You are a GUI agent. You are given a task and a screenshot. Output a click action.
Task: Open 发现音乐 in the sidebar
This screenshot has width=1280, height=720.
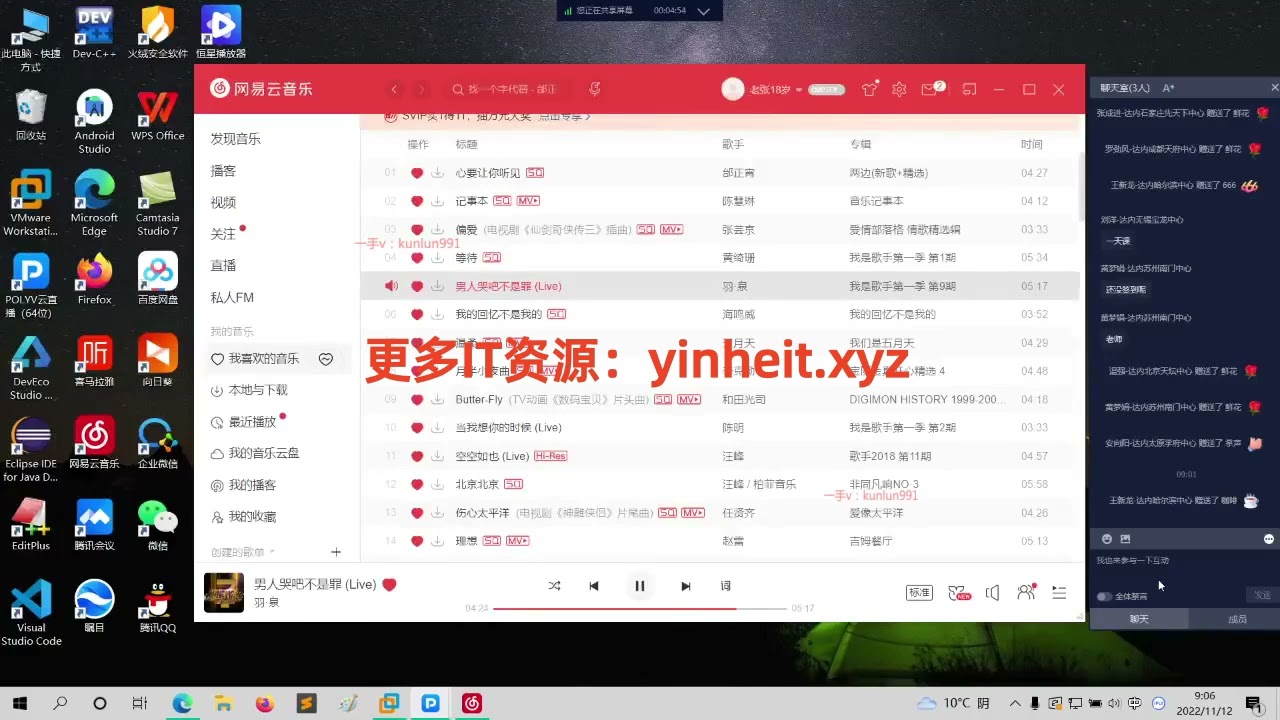pos(236,139)
